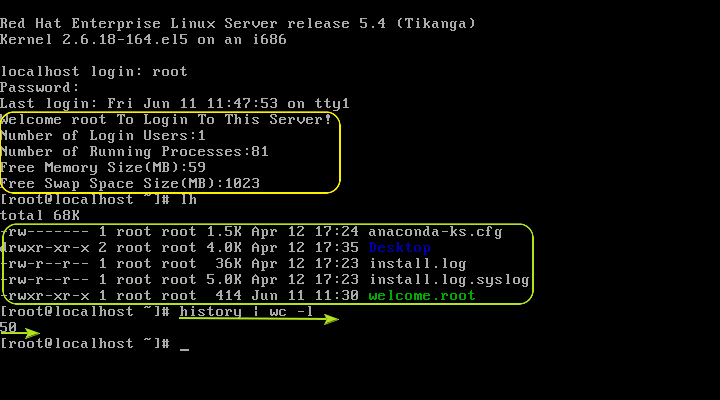Click the 'lh' command after prompt
This screenshot has width=720, height=400.
[x=189, y=199]
